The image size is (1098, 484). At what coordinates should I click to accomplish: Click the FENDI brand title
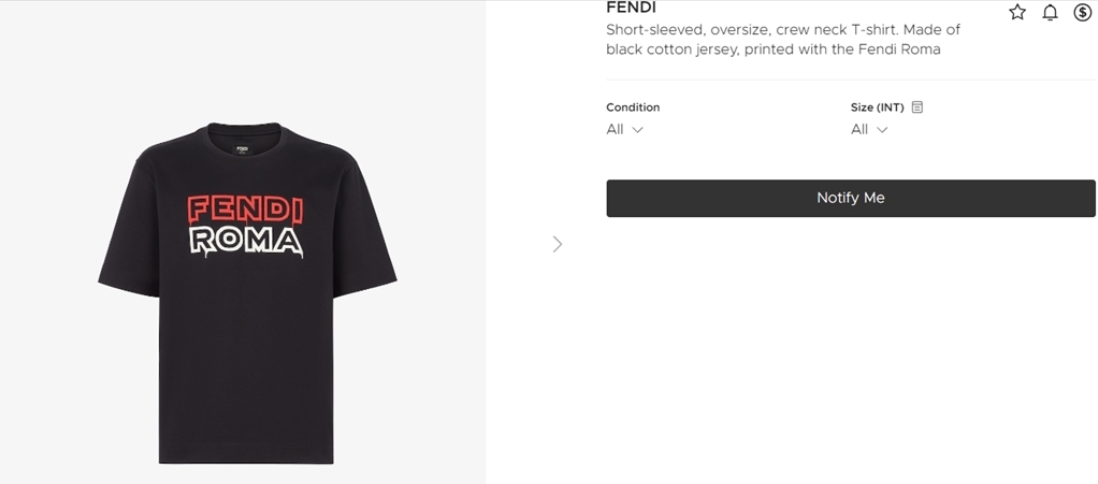[631, 8]
